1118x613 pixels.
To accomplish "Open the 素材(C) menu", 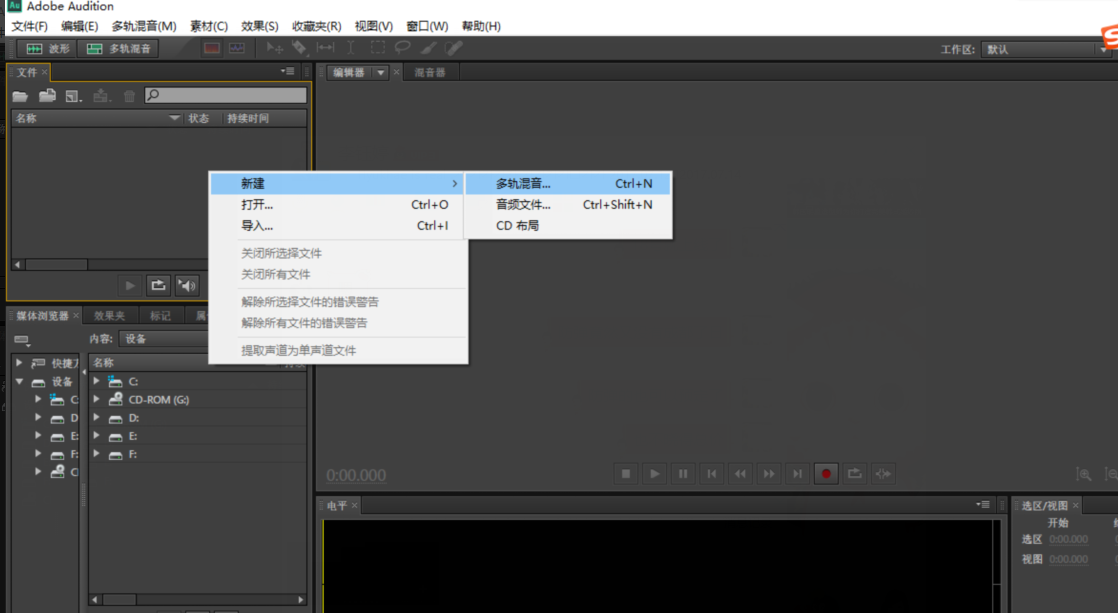I will [x=208, y=26].
